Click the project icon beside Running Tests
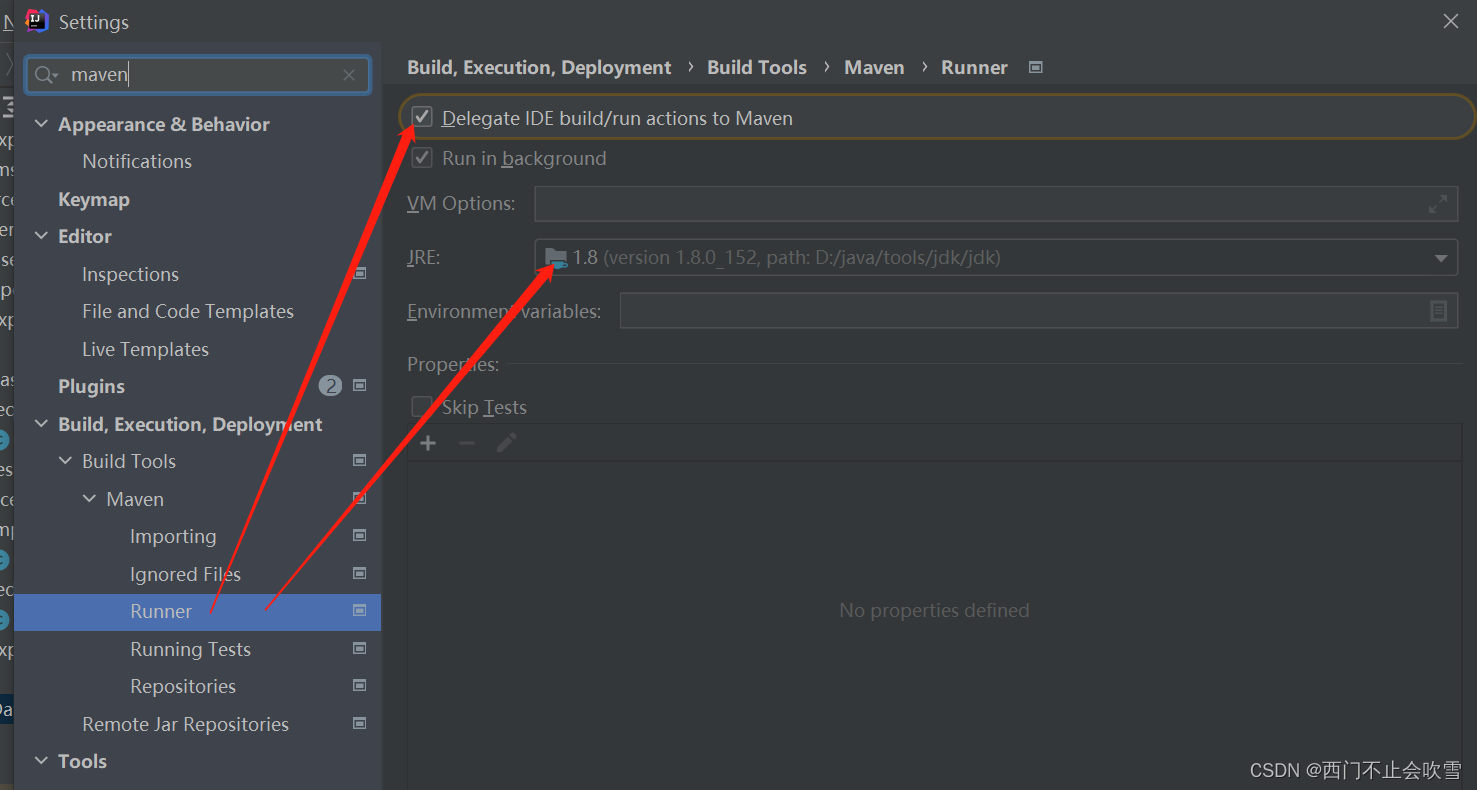The width and height of the screenshot is (1477, 790). pos(360,648)
